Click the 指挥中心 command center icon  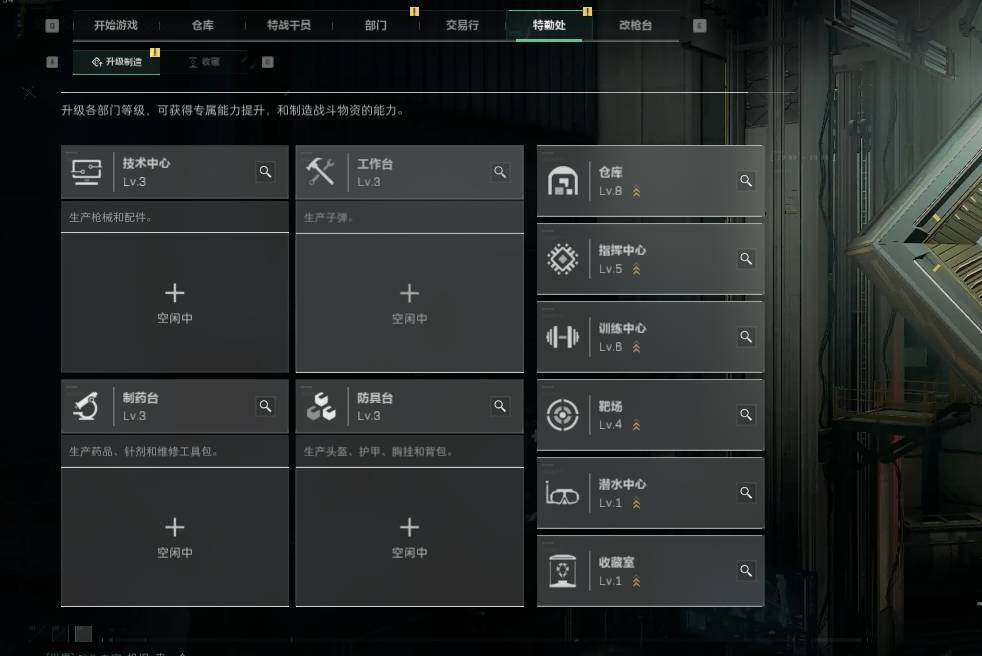562,259
